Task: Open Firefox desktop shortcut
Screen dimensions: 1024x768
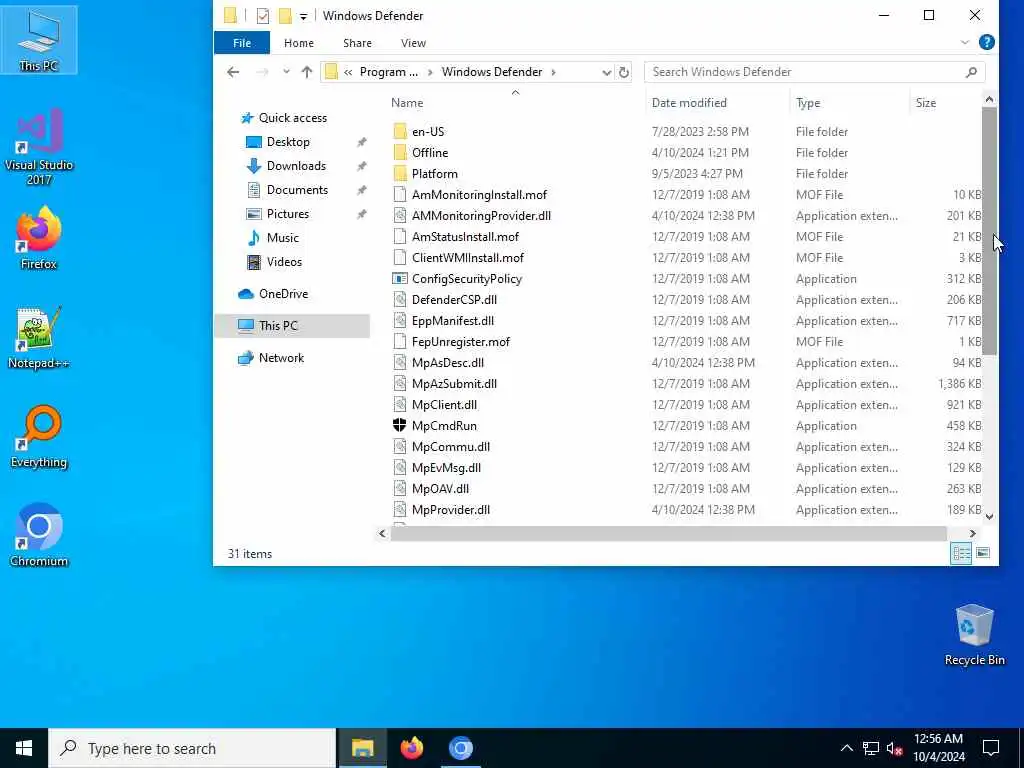Action: (39, 238)
